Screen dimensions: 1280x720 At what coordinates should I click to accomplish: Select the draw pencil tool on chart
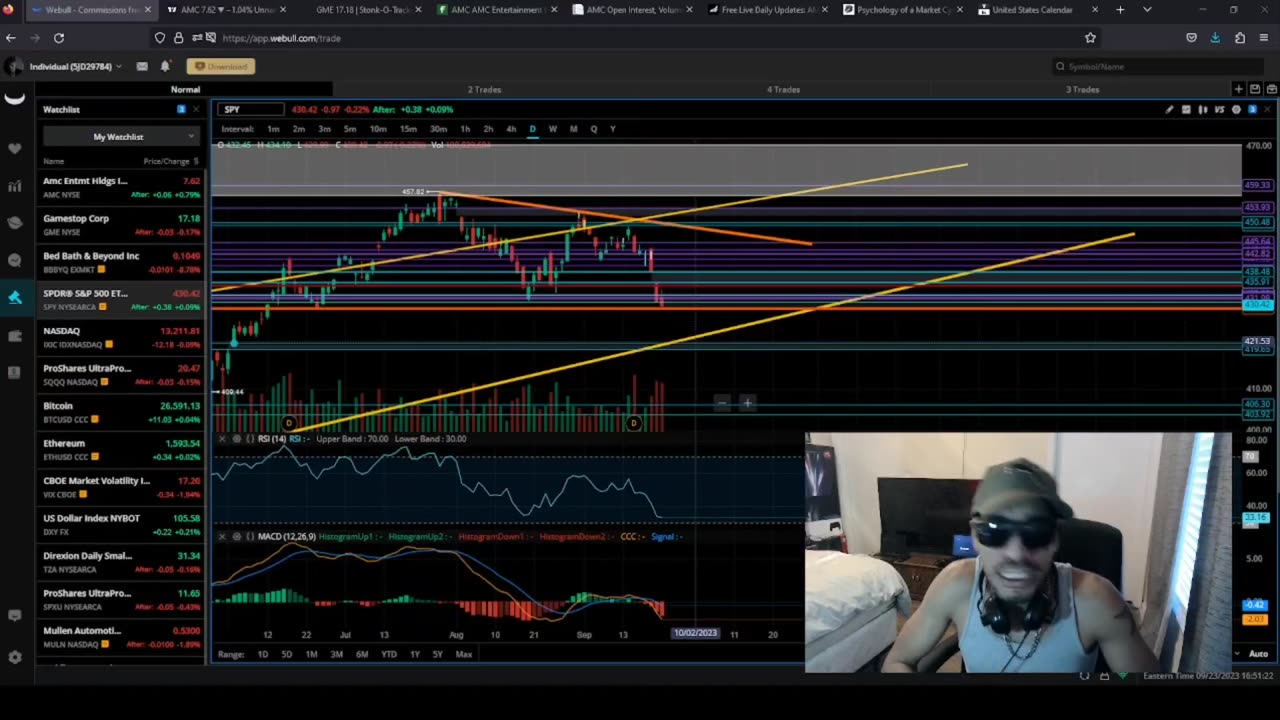click(1169, 109)
